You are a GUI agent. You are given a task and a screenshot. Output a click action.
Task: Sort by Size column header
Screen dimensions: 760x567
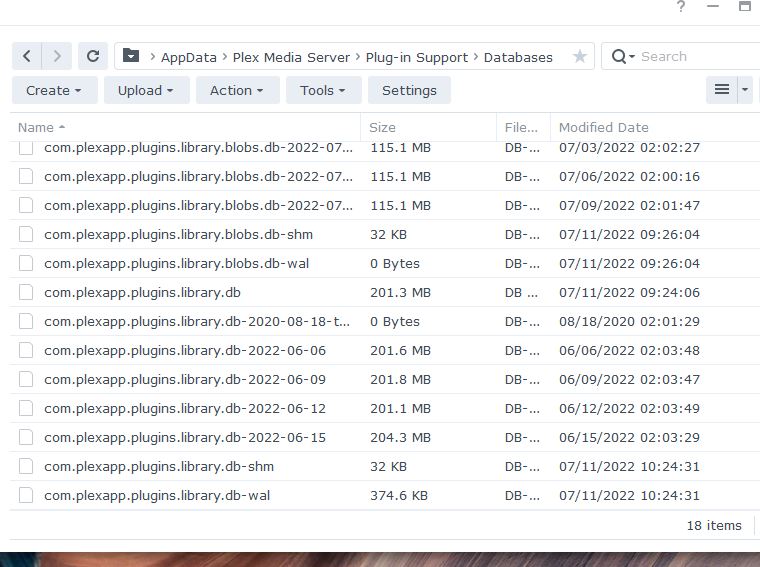(428, 127)
